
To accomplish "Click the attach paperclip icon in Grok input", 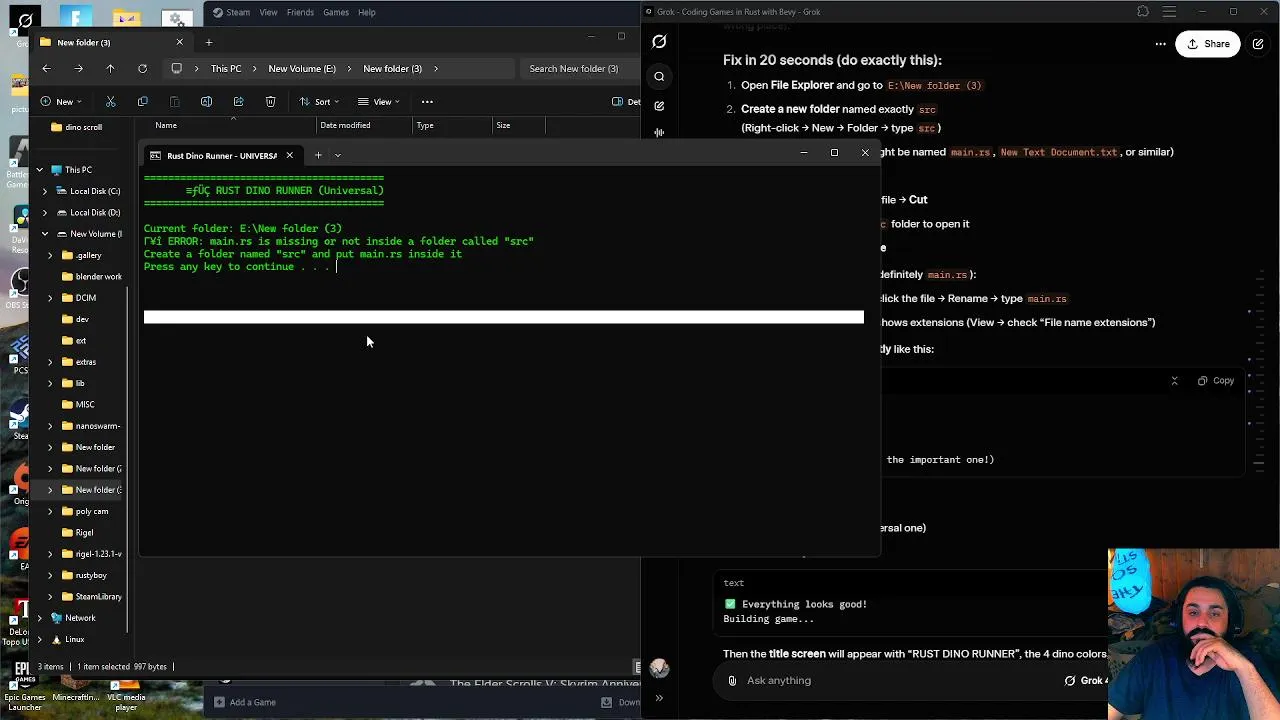I will [x=732, y=681].
